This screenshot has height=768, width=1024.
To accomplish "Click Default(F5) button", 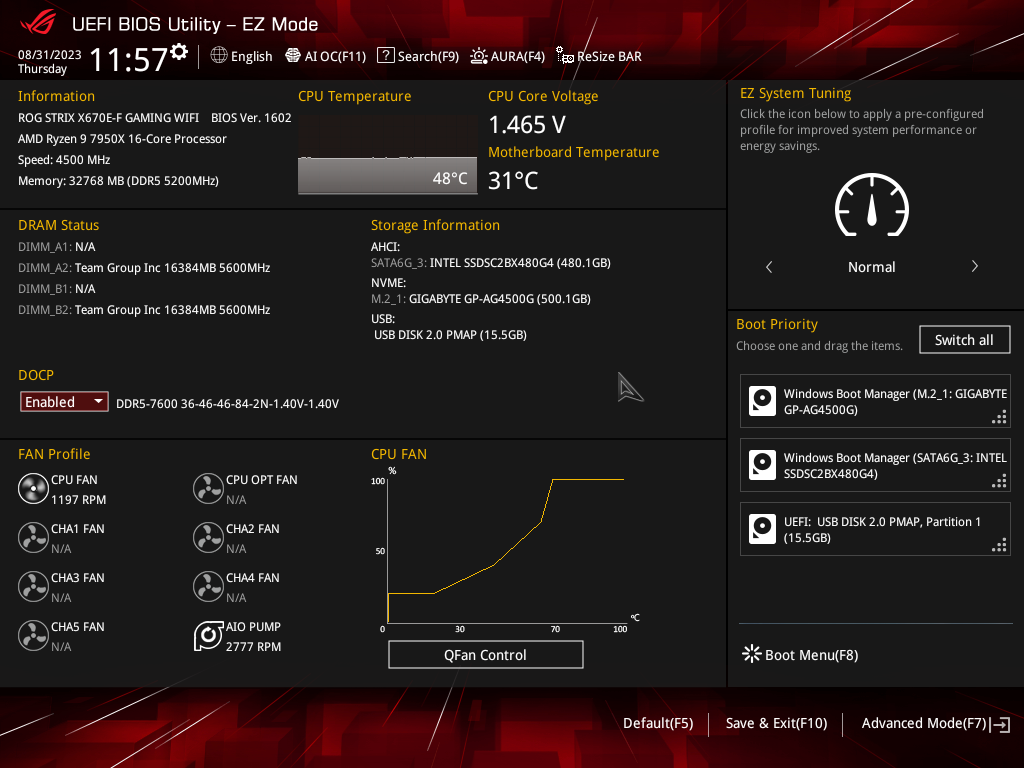I will coord(658,723).
